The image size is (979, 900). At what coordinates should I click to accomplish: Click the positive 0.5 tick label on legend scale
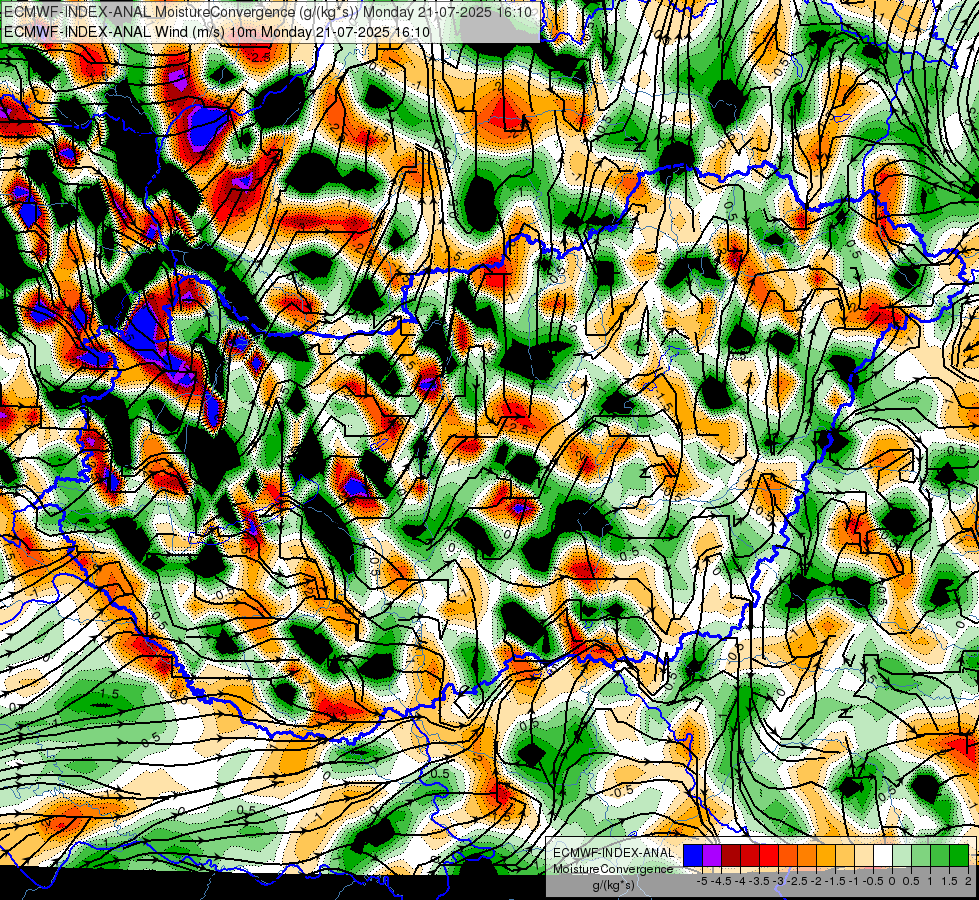coord(911,881)
